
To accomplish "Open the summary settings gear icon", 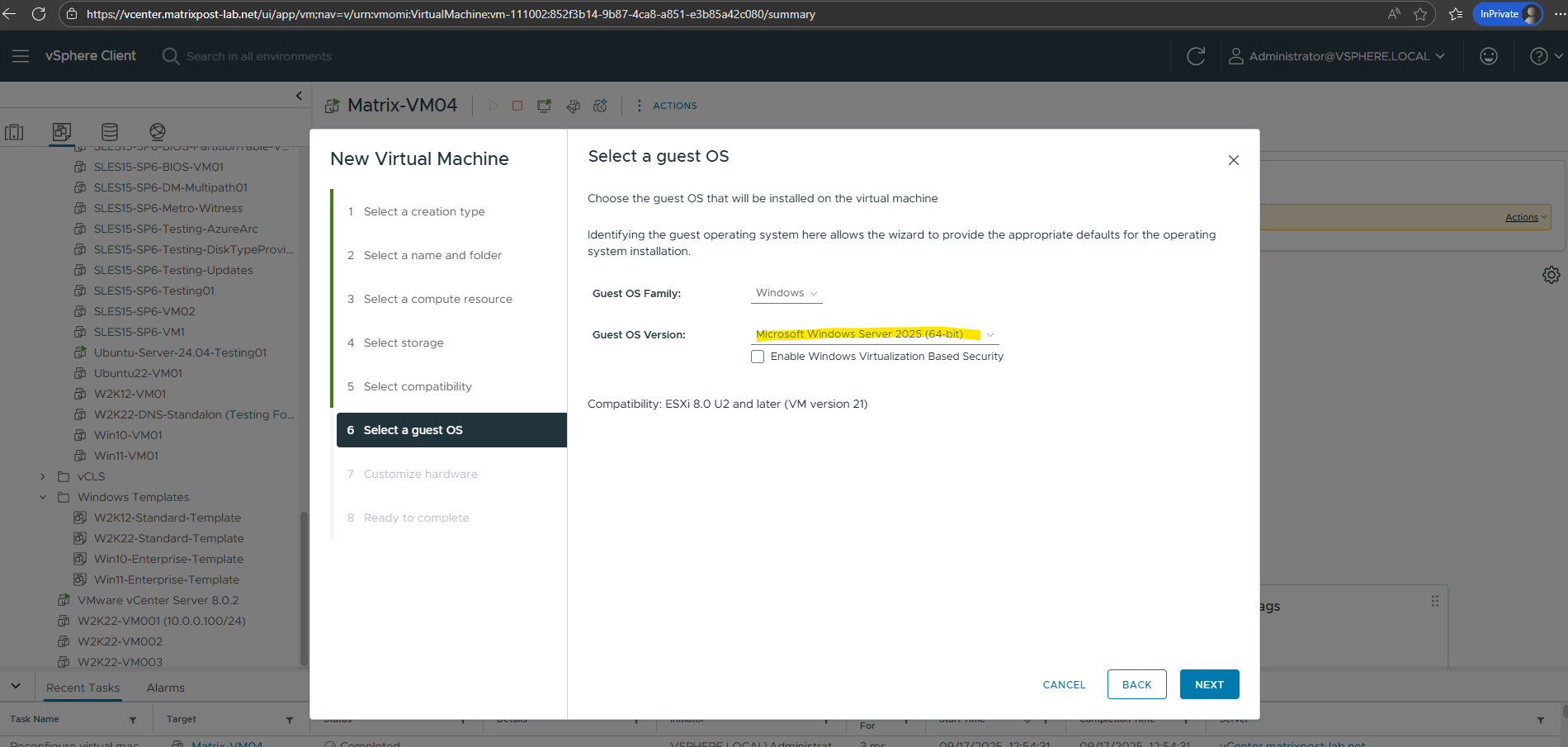I will (1551, 275).
